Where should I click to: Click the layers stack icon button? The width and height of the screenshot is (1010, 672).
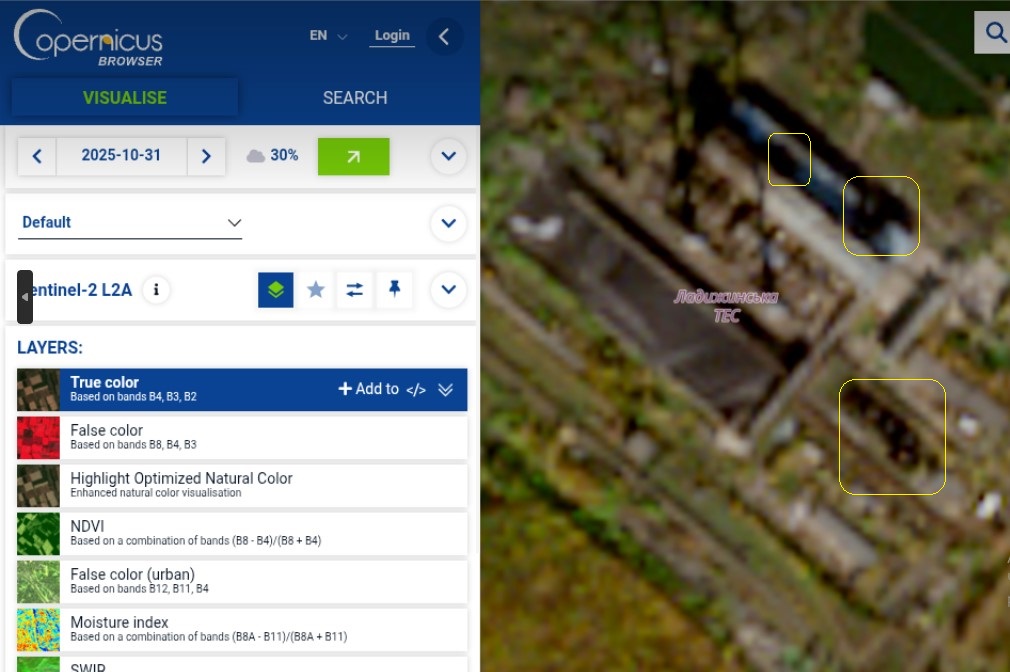pyautogui.click(x=276, y=290)
